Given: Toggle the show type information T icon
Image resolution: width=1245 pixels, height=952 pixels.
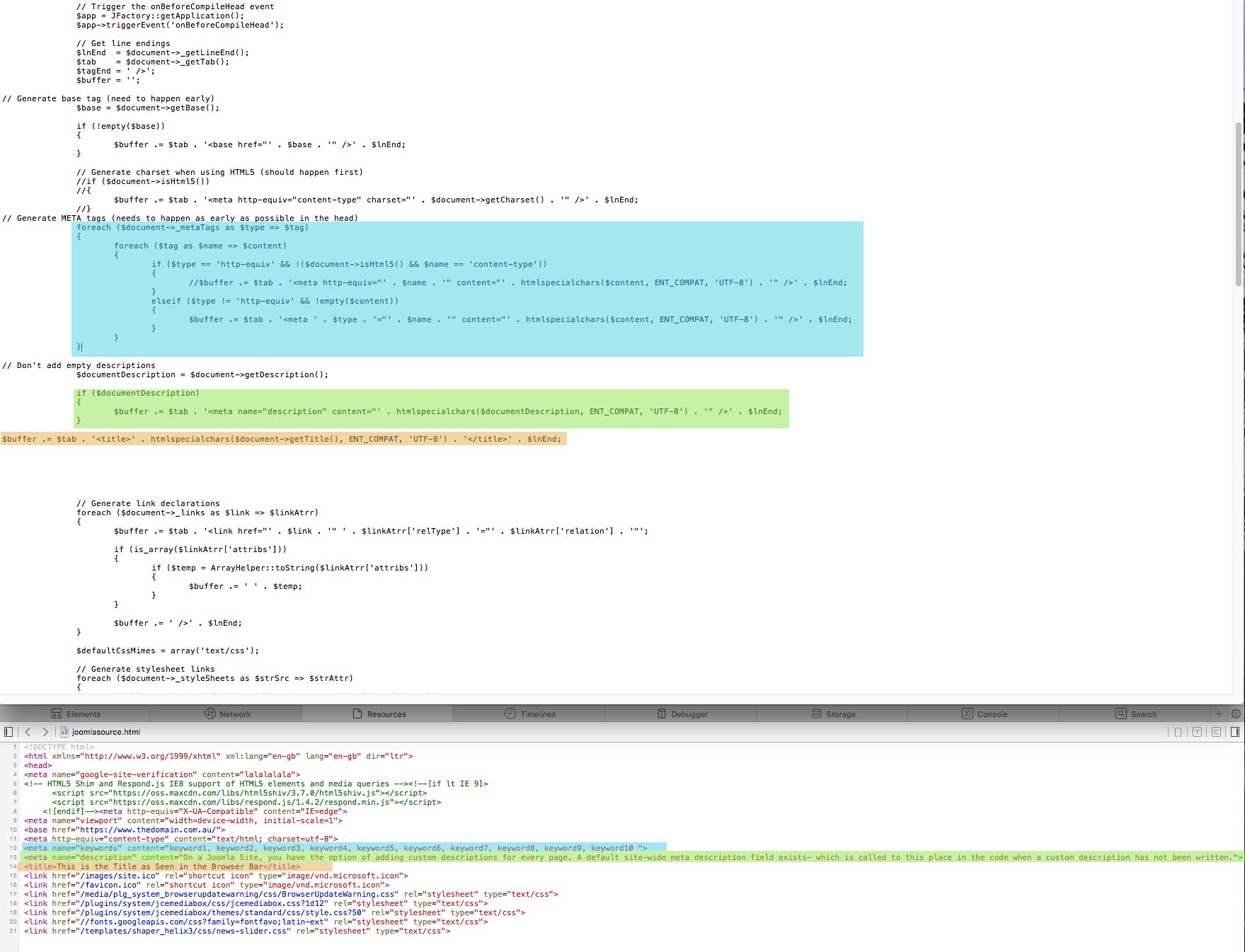Looking at the screenshot, I should pyautogui.click(x=1197, y=732).
